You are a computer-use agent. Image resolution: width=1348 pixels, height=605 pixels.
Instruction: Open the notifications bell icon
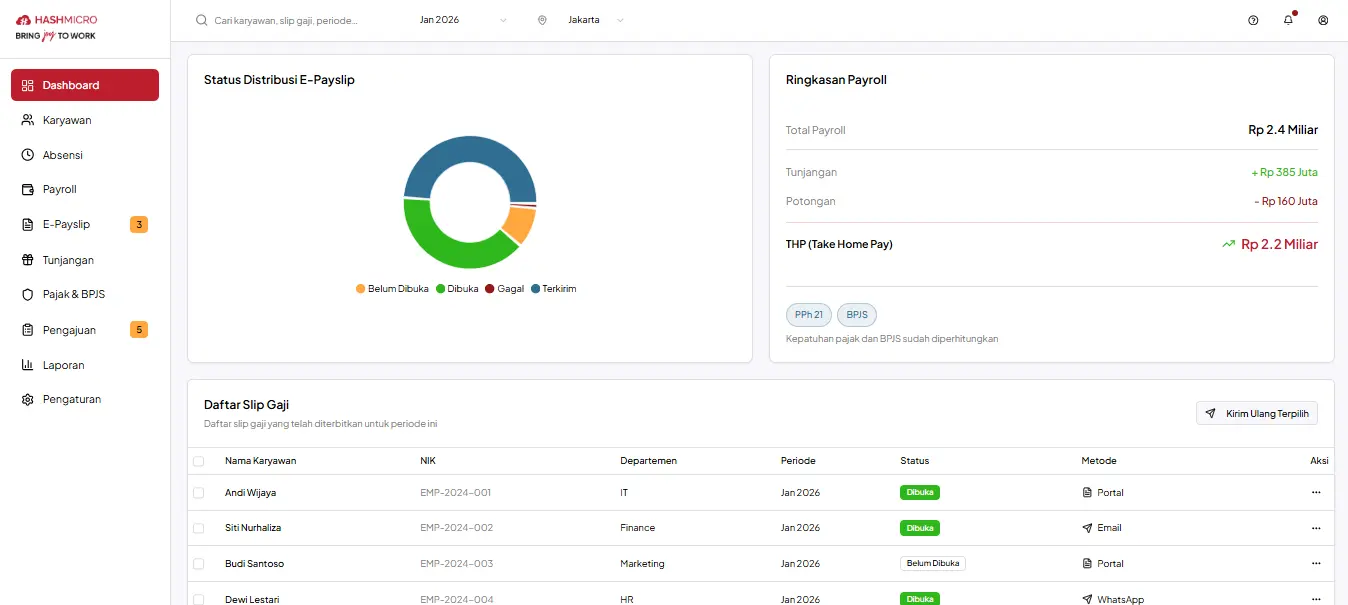(x=1288, y=20)
